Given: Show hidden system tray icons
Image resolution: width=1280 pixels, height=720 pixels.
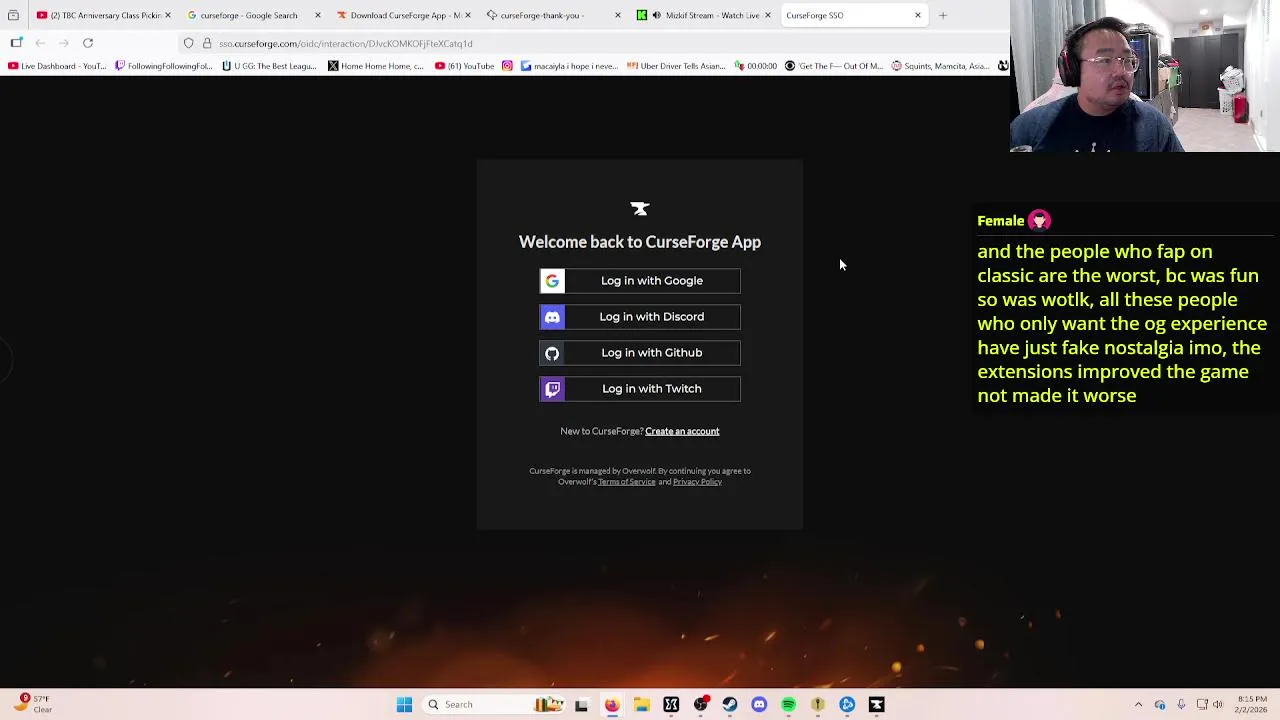Looking at the screenshot, I should click(x=1138, y=705).
